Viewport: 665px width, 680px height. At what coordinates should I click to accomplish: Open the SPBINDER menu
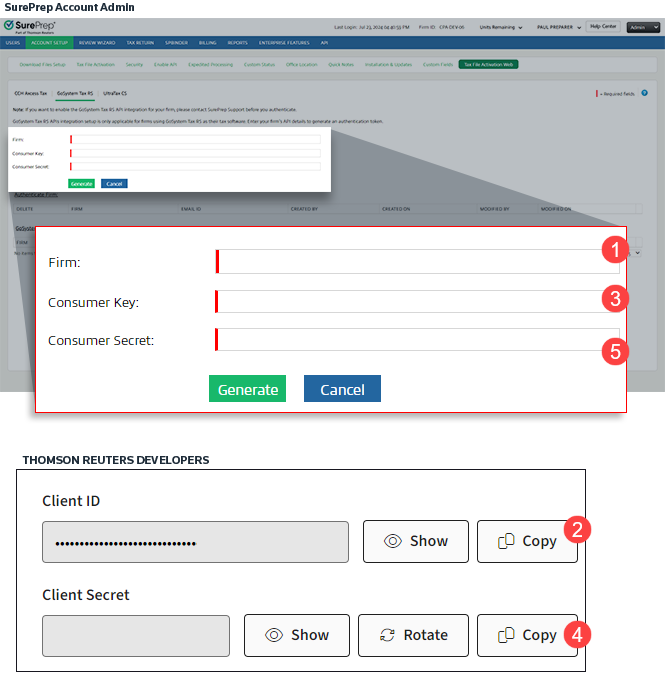coord(176,43)
